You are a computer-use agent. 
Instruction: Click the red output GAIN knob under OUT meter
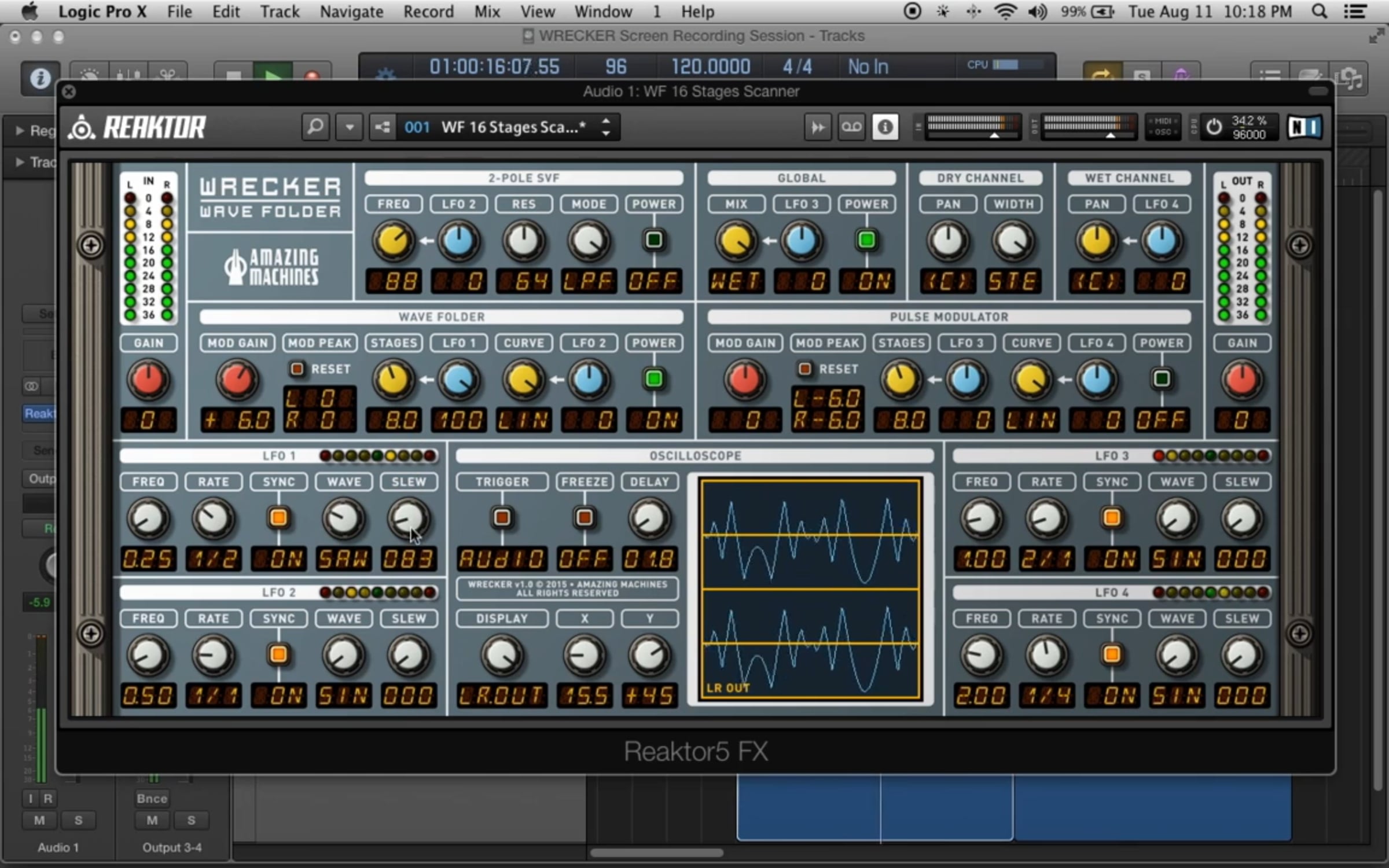point(1241,379)
